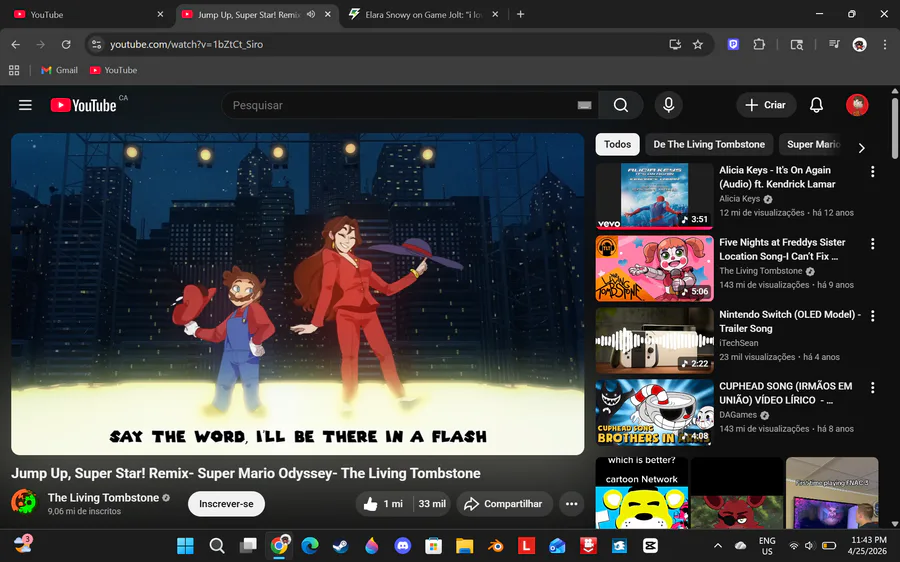Image resolution: width=900 pixels, height=562 pixels.
Task: Open CUPHEAD SONG video title link
Action: click(x=785, y=393)
